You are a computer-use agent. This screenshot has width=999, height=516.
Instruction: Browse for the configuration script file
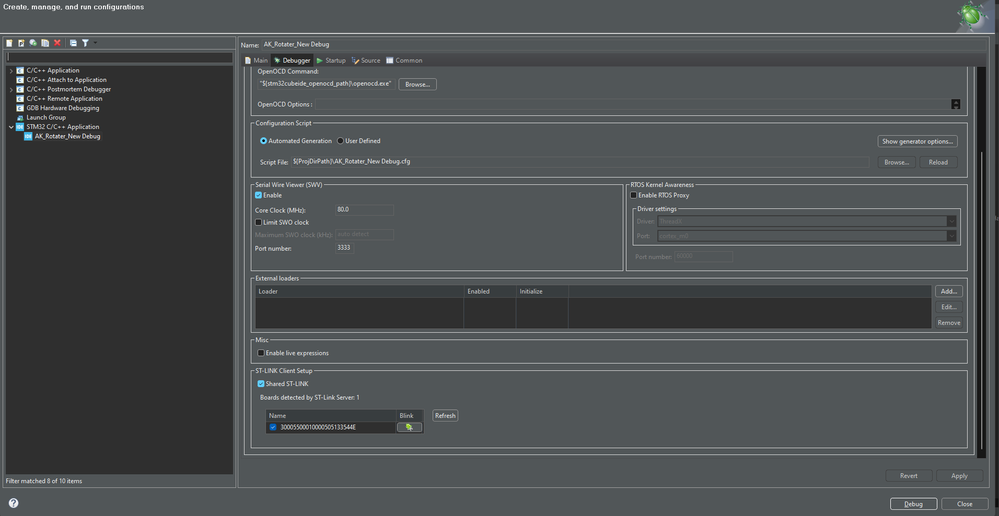[x=896, y=162]
